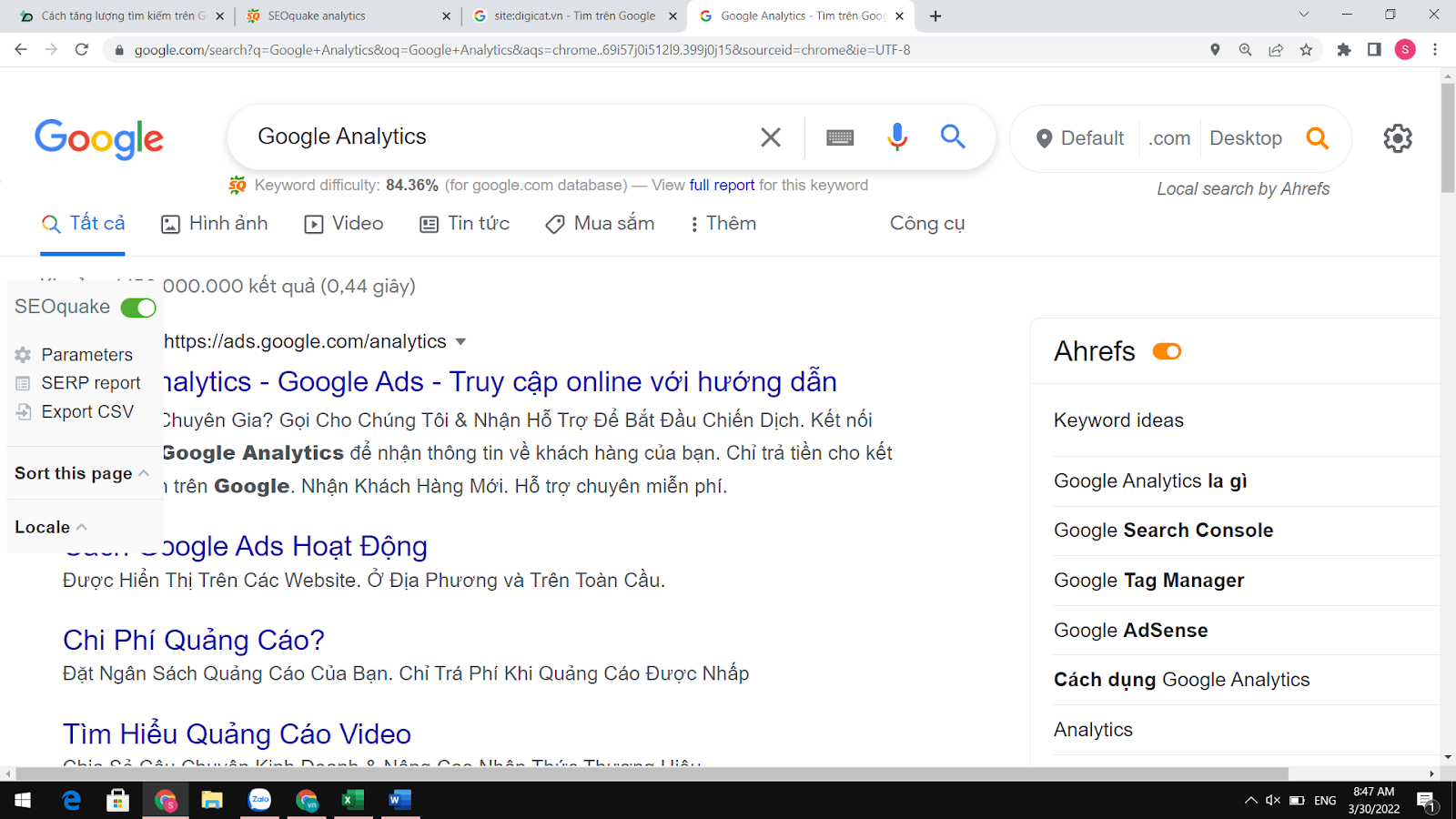1456x819 pixels.
Task: Select keyword idea Google Tag Manager
Action: [x=1148, y=581]
